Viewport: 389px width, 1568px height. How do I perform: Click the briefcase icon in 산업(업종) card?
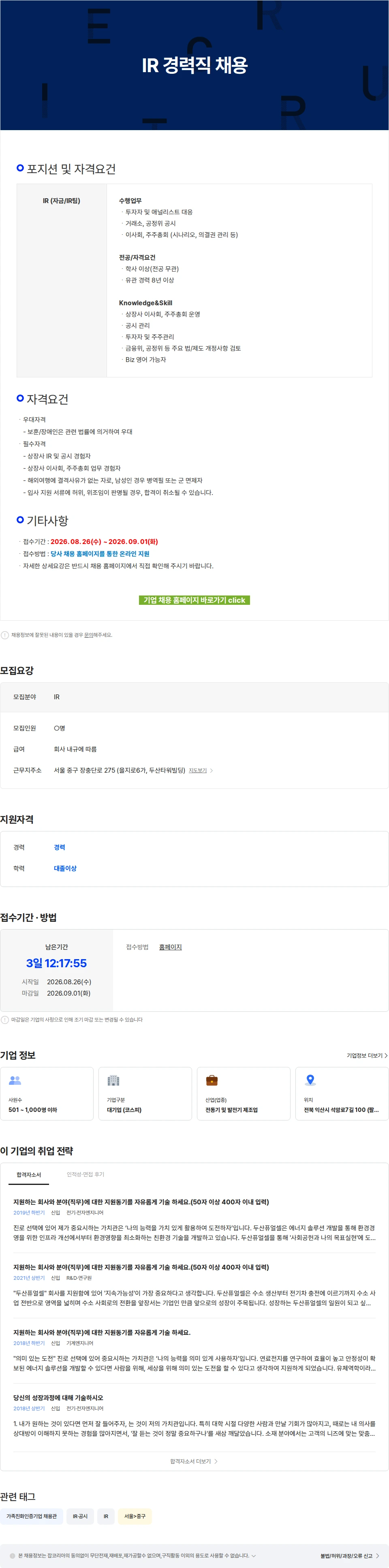[x=212, y=1080]
